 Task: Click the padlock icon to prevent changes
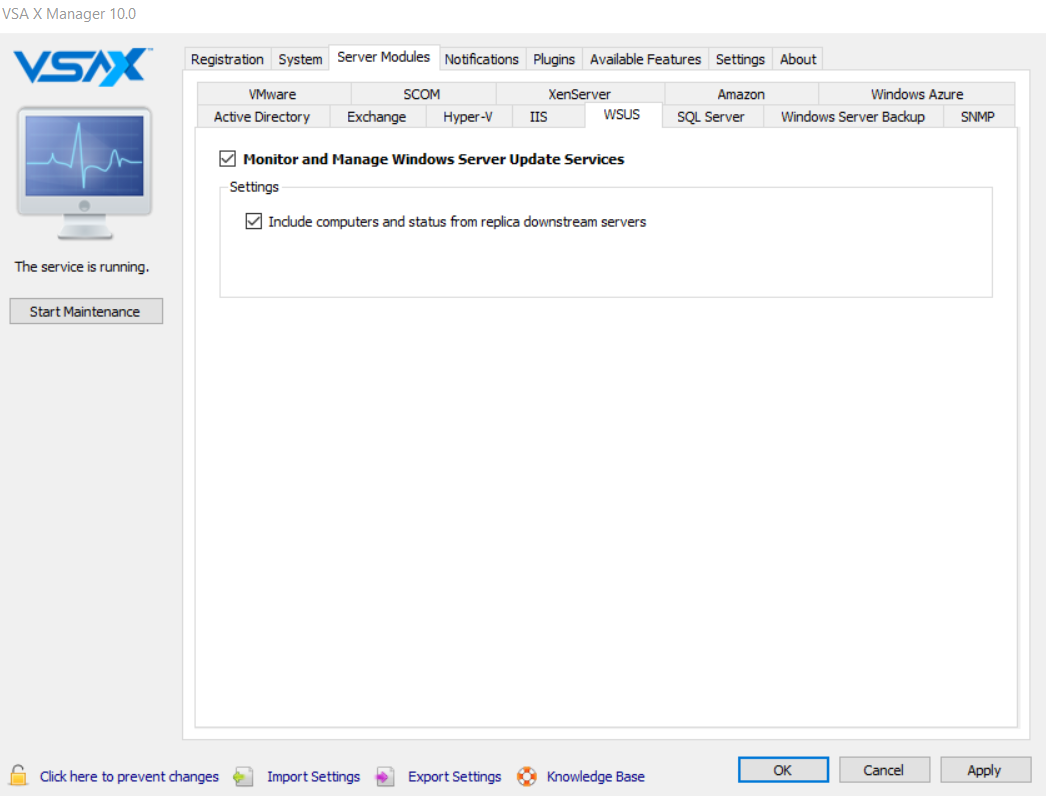click(19, 775)
